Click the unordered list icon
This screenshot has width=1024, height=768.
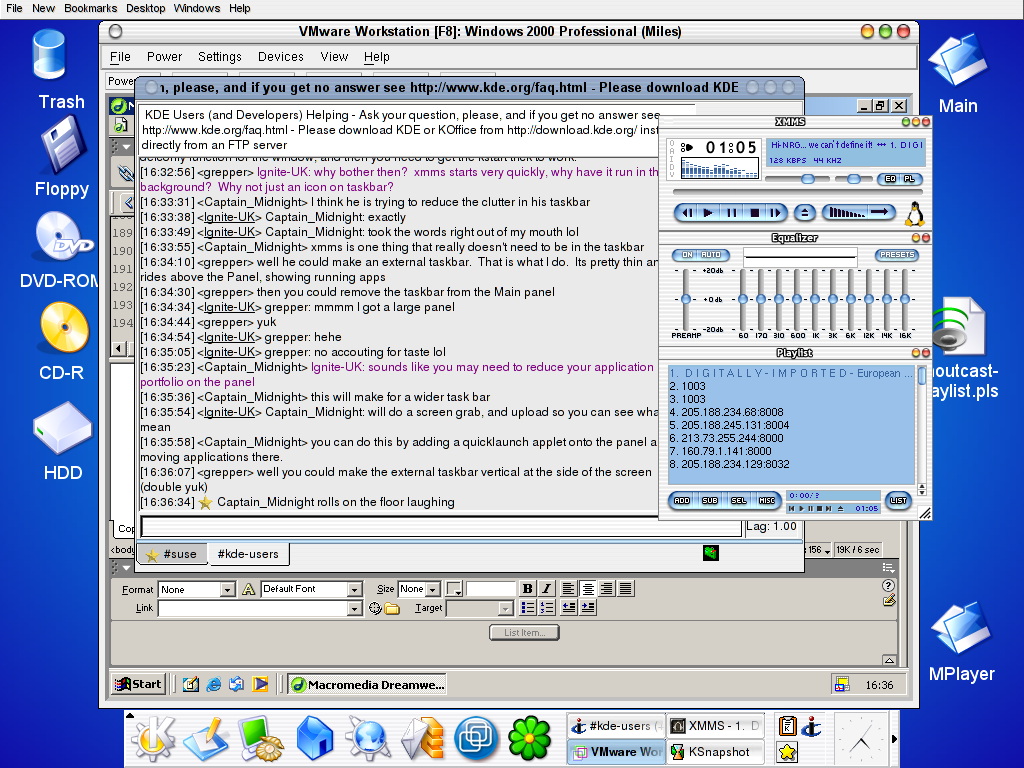click(x=528, y=607)
